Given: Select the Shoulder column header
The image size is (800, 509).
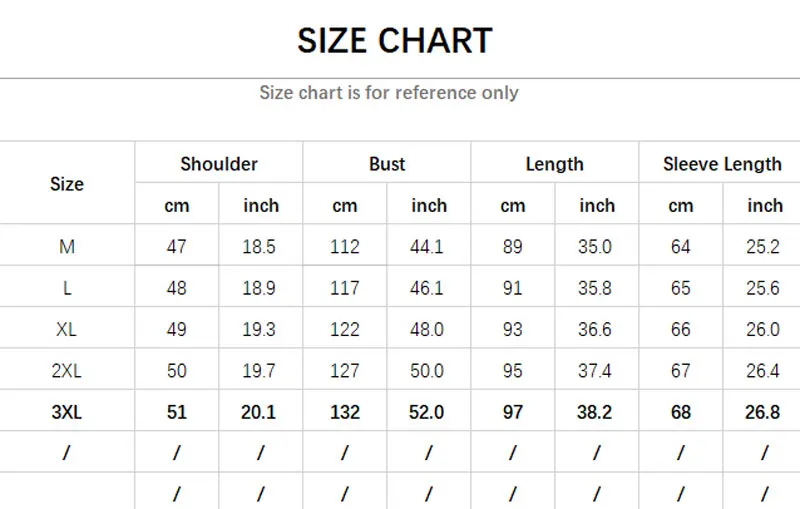Looking at the screenshot, I should click(219, 164).
